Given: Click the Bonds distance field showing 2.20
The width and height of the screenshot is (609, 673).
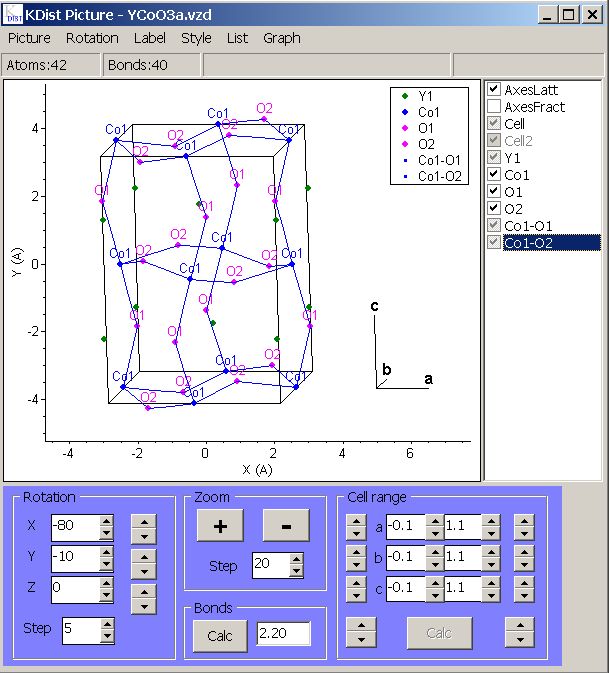Looking at the screenshot, I should [x=283, y=633].
